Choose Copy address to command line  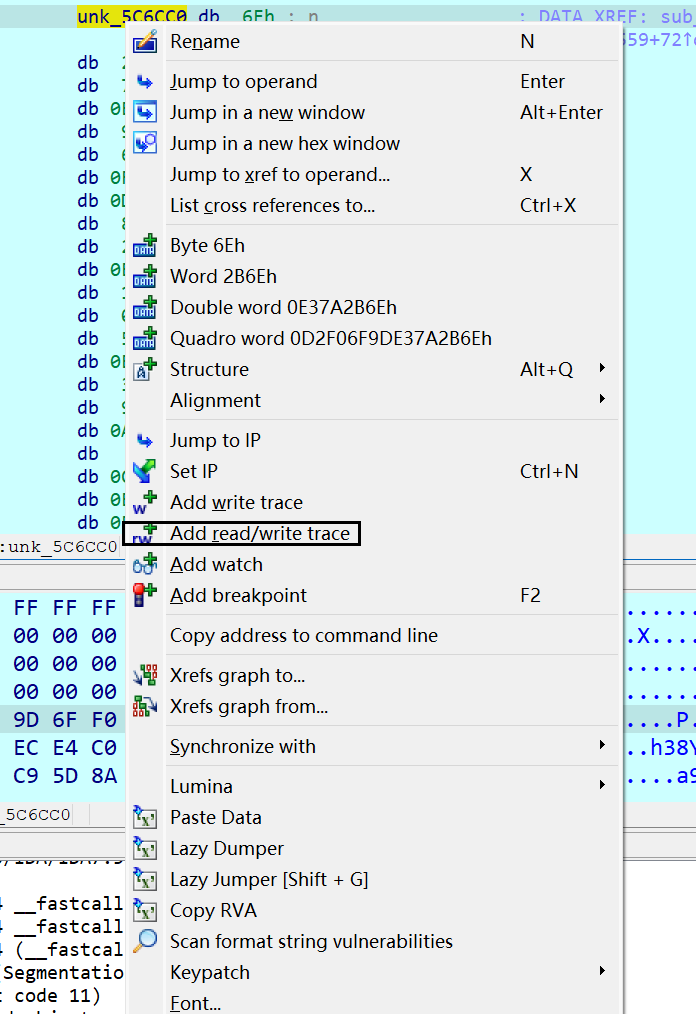tap(304, 635)
